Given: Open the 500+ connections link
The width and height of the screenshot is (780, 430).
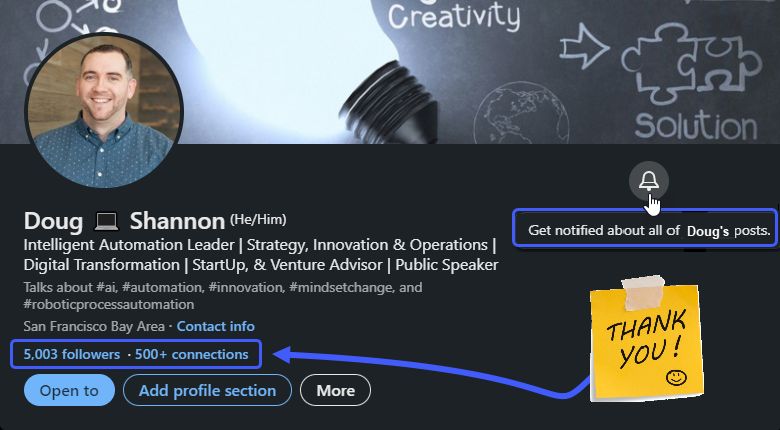Looking at the screenshot, I should coord(191,354).
